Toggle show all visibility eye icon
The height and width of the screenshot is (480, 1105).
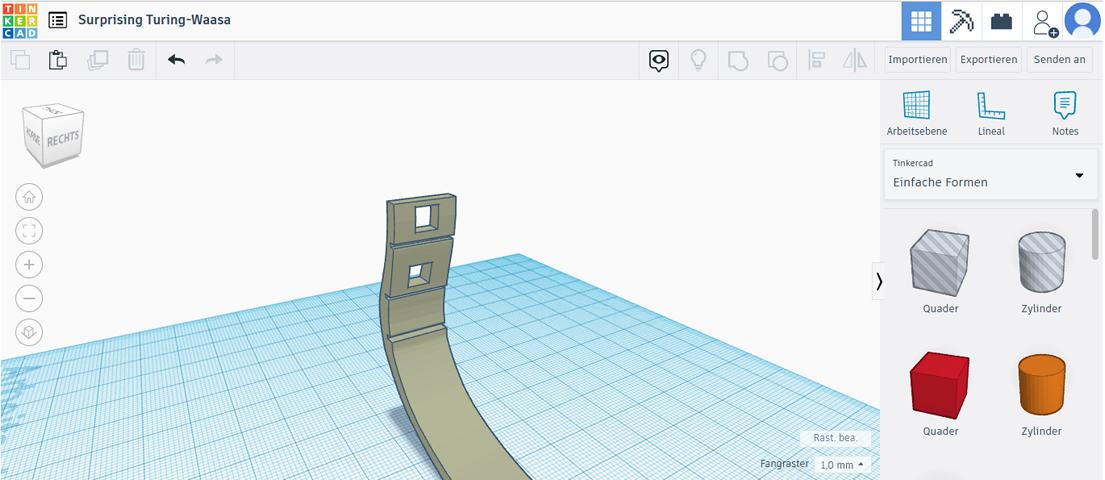point(658,61)
